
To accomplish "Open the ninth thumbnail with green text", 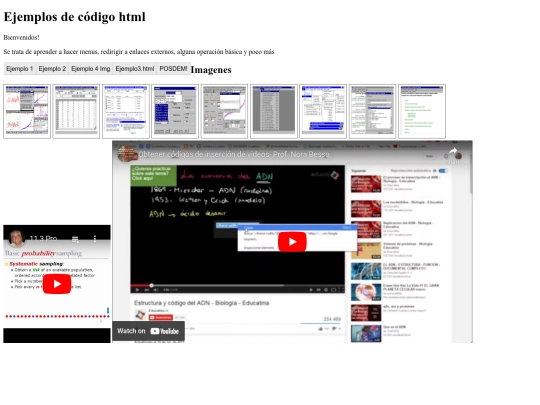I will [x=422, y=111].
